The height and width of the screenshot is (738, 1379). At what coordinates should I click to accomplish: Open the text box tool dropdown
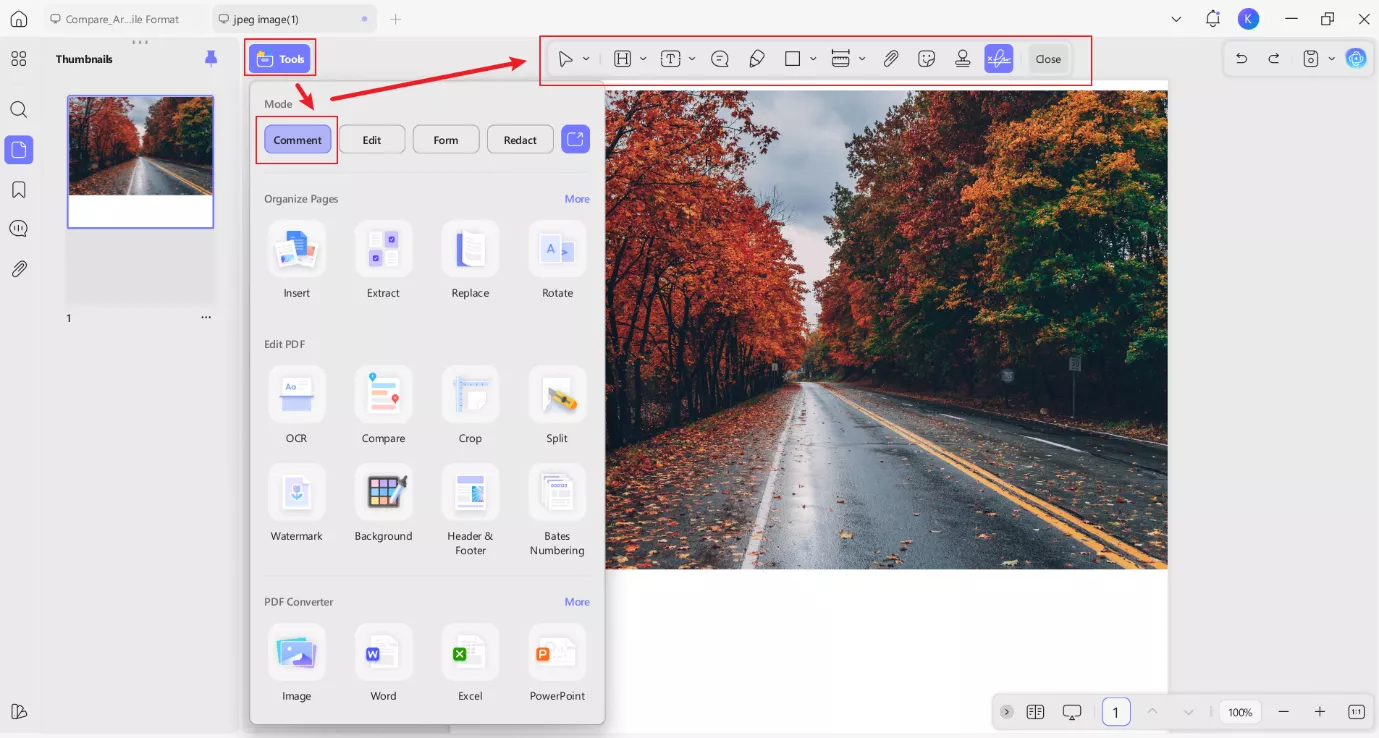pyautogui.click(x=692, y=59)
